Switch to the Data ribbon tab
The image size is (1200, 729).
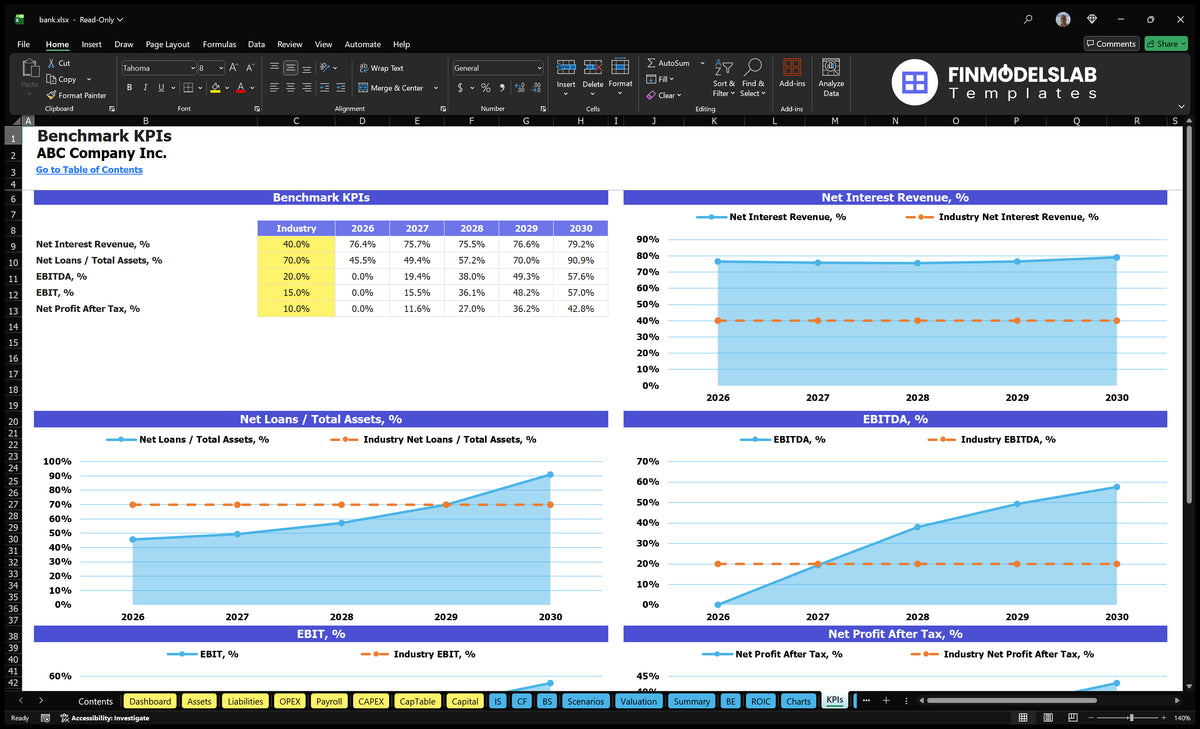pyautogui.click(x=256, y=44)
